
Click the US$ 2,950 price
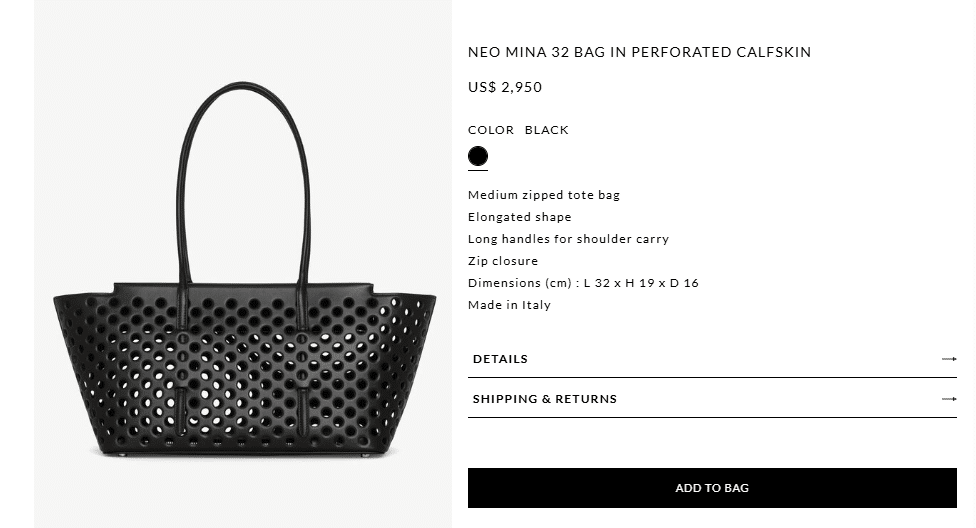point(505,87)
